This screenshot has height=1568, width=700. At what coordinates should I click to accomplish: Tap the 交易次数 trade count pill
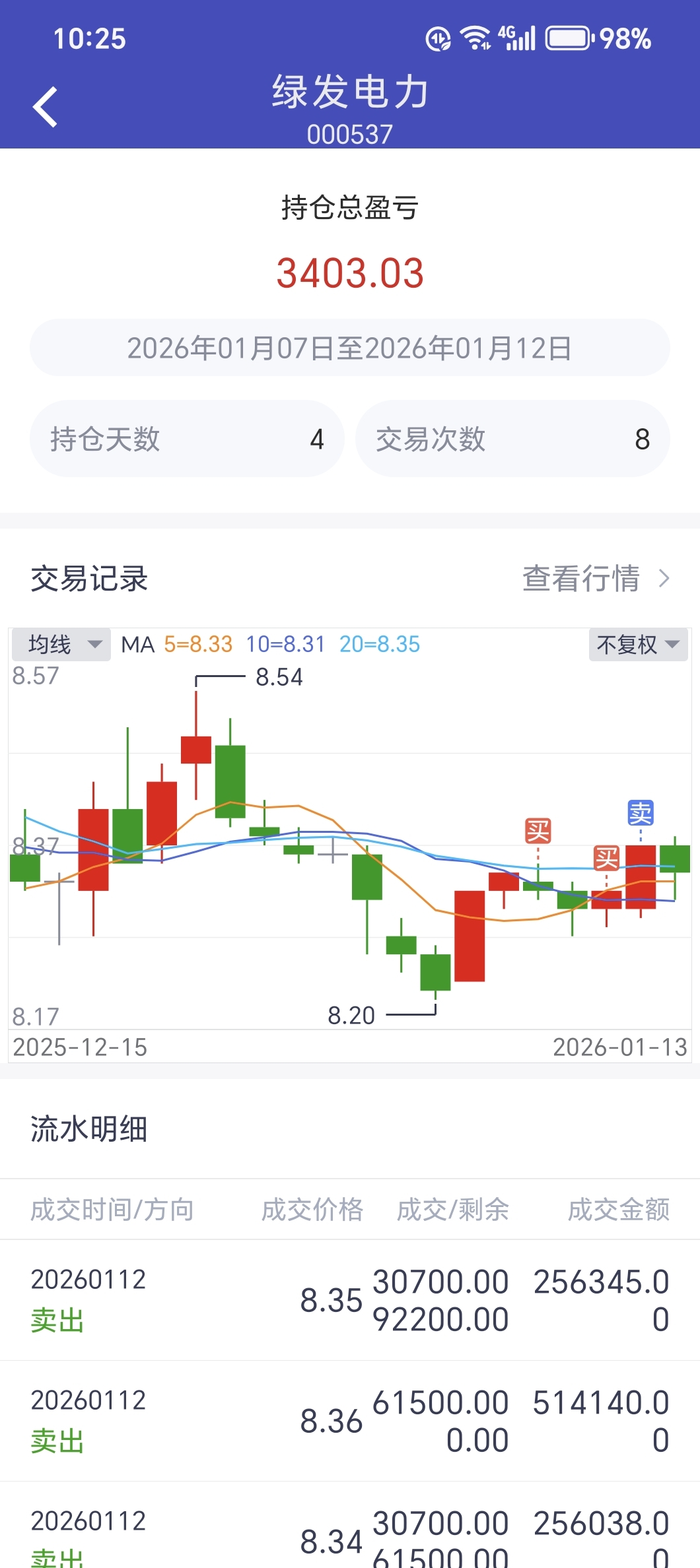[x=512, y=439]
